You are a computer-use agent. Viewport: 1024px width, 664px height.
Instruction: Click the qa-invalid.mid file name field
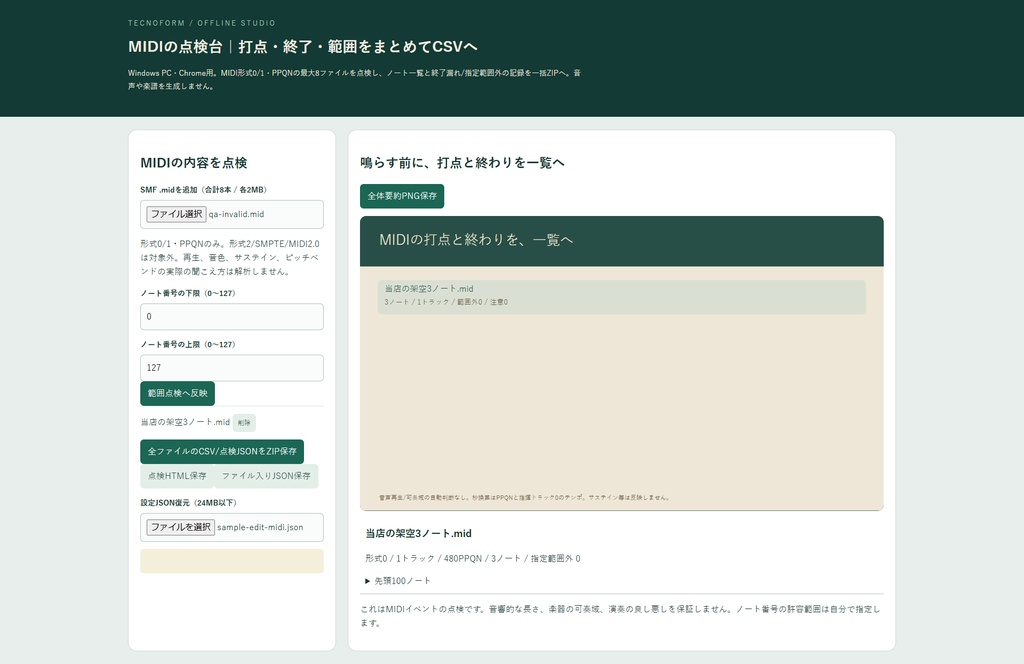tap(236, 214)
